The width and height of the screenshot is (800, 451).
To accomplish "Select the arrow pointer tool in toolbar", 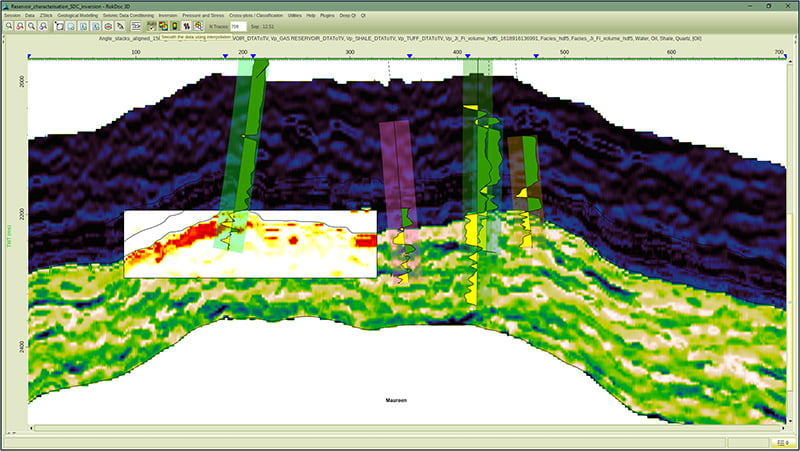I will [x=120, y=26].
